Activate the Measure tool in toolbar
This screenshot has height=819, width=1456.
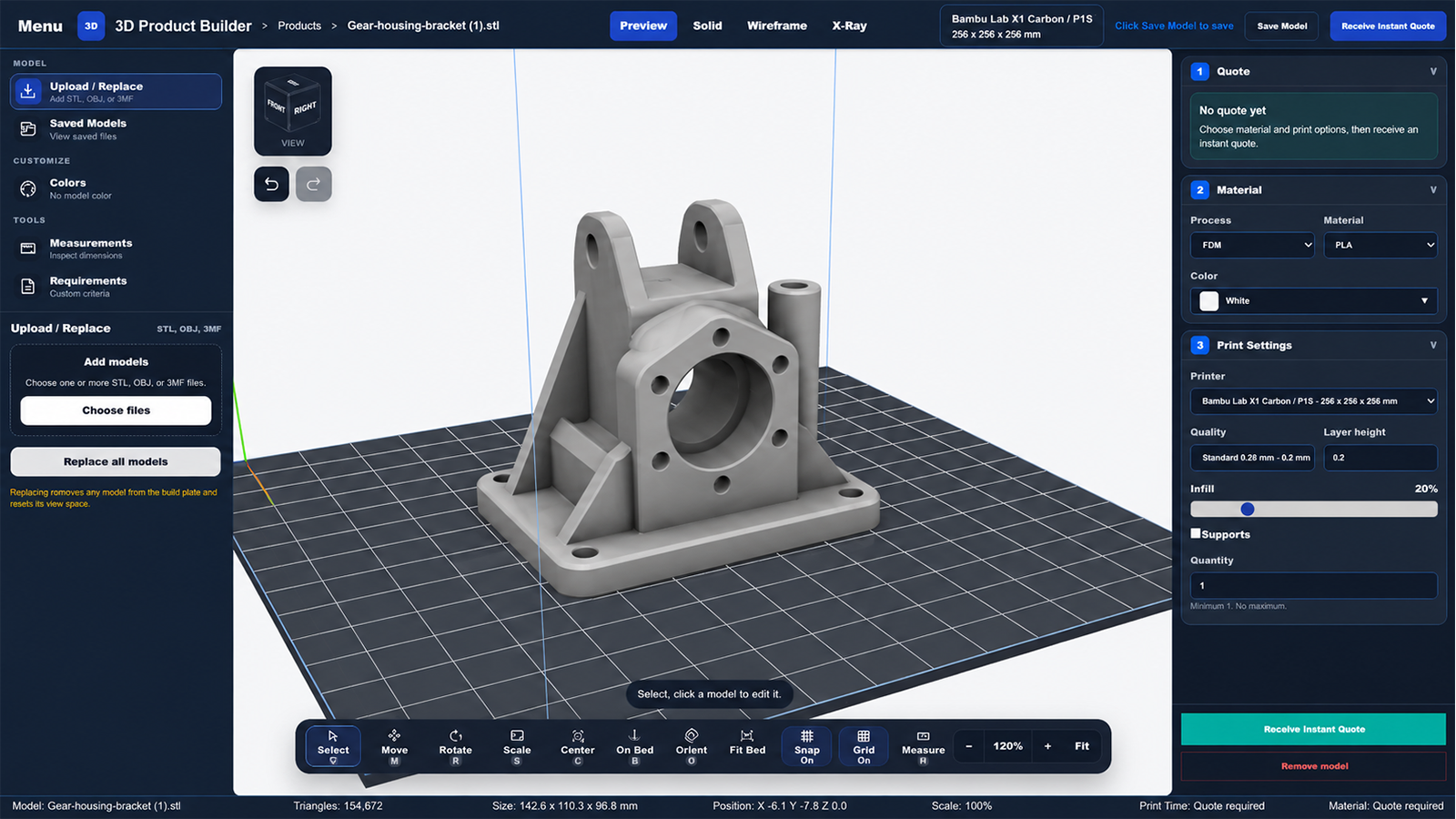tap(924, 746)
